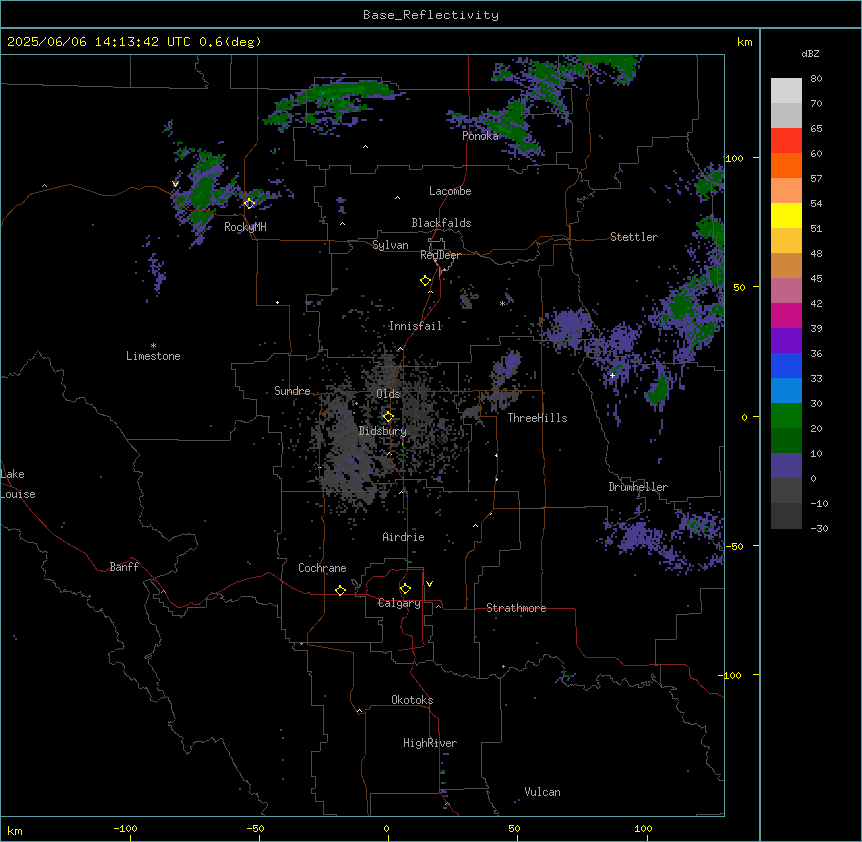Click the km unit label at top right

coord(745,42)
